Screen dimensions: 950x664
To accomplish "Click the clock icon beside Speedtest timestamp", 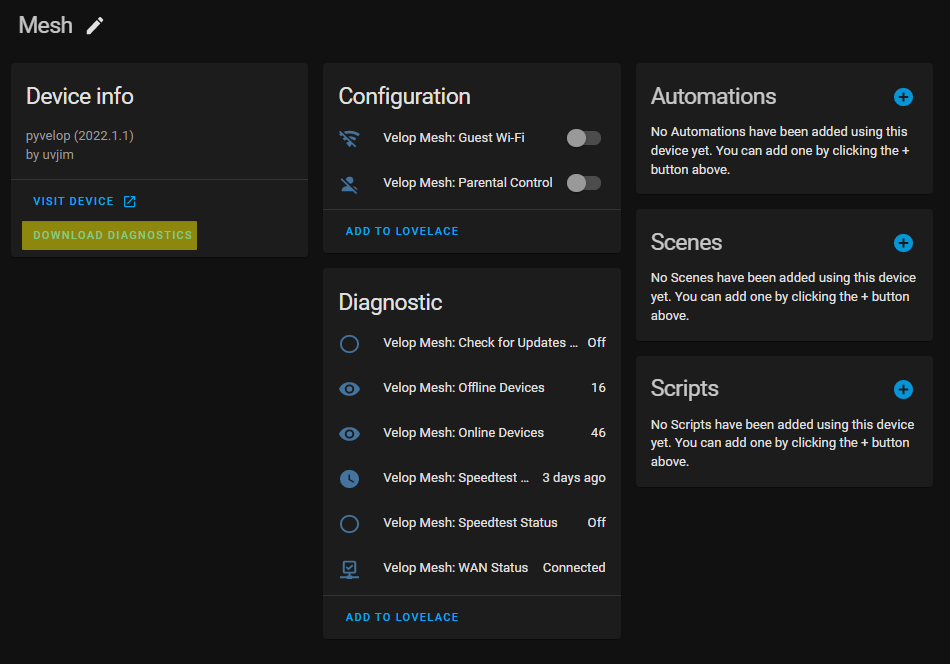I will pos(349,479).
